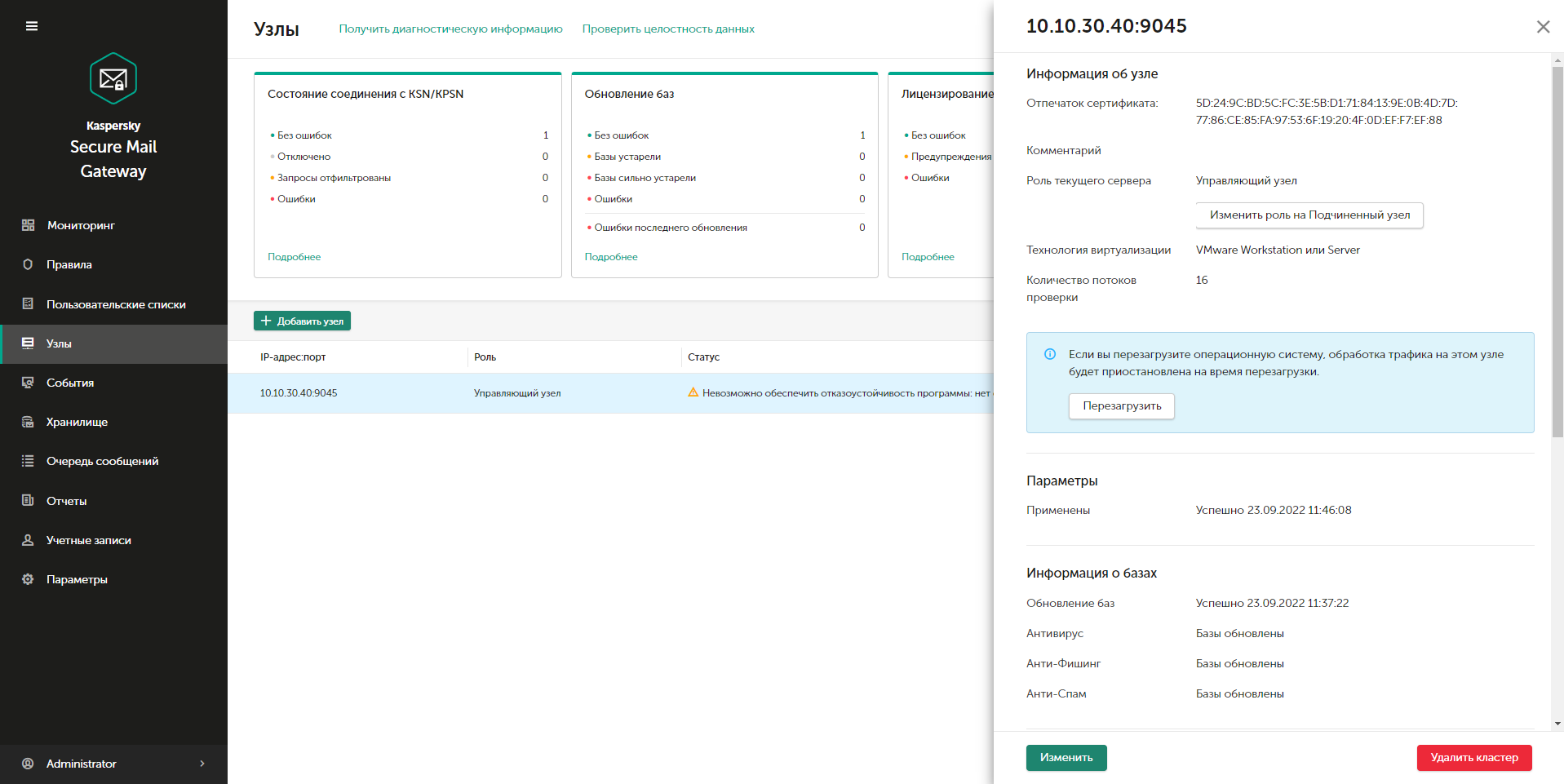Click Проверить целостность данных link
This screenshot has height=784, width=1564.
668,29
